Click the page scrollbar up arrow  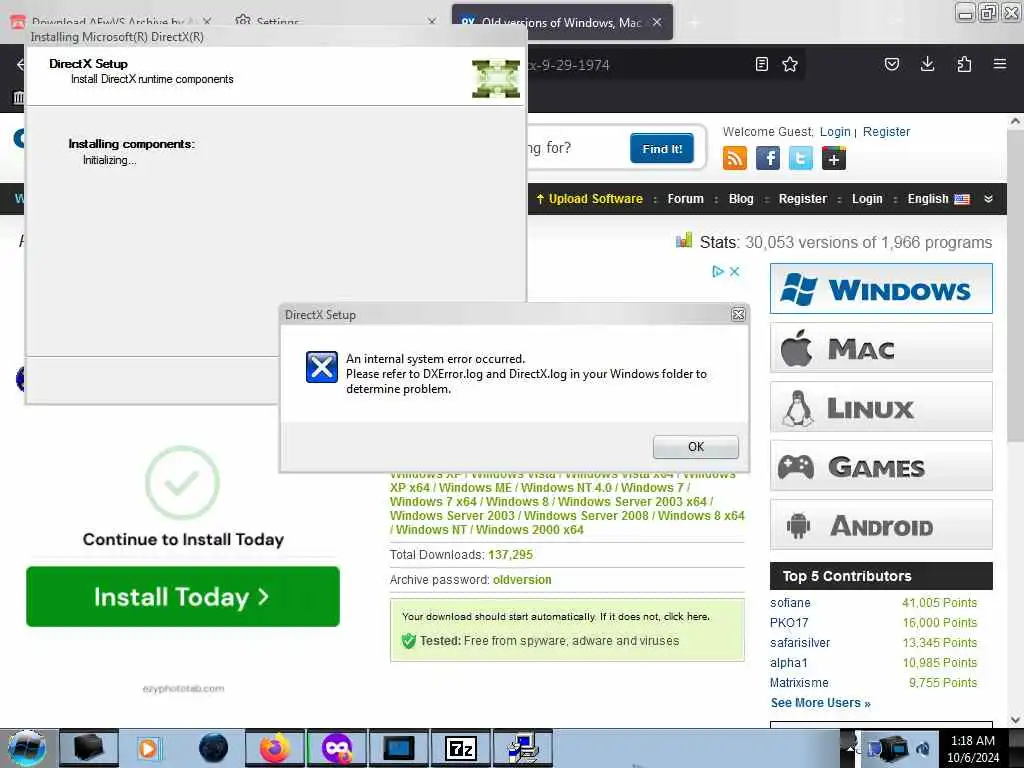click(x=1015, y=121)
